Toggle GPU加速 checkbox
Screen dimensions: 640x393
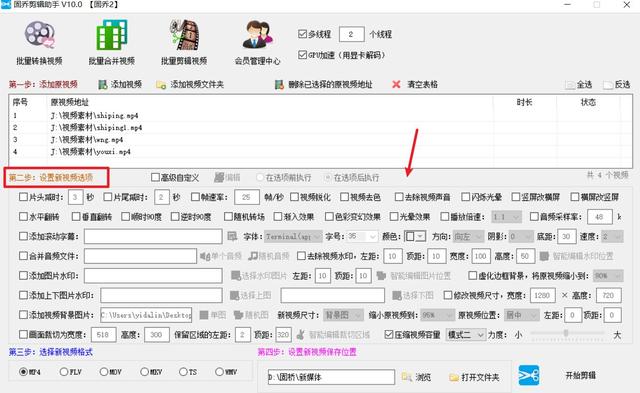coord(302,55)
